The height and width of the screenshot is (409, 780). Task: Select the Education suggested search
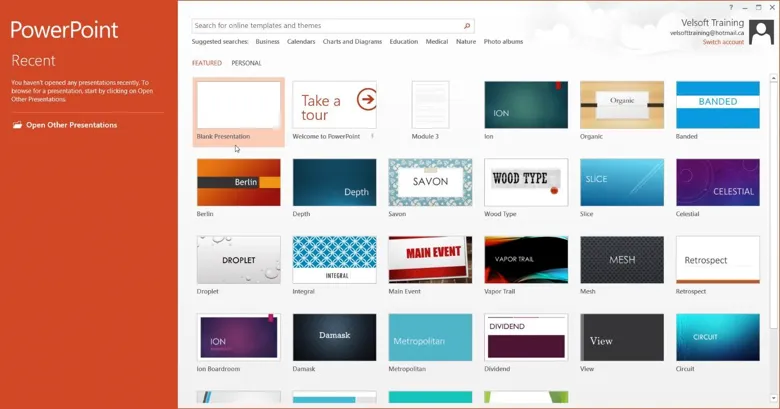[x=403, y=42]
